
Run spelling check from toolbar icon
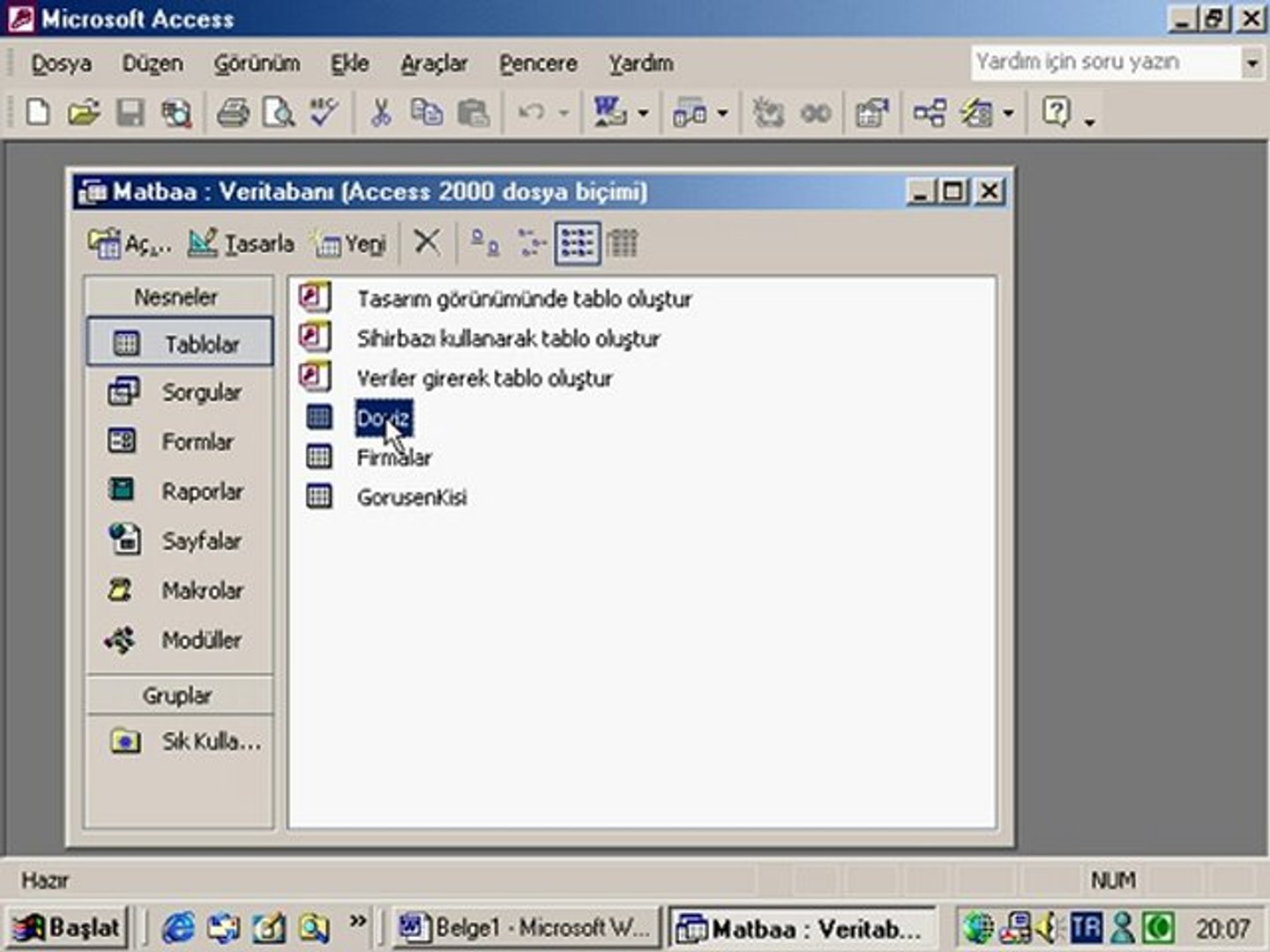pos(325,113)
